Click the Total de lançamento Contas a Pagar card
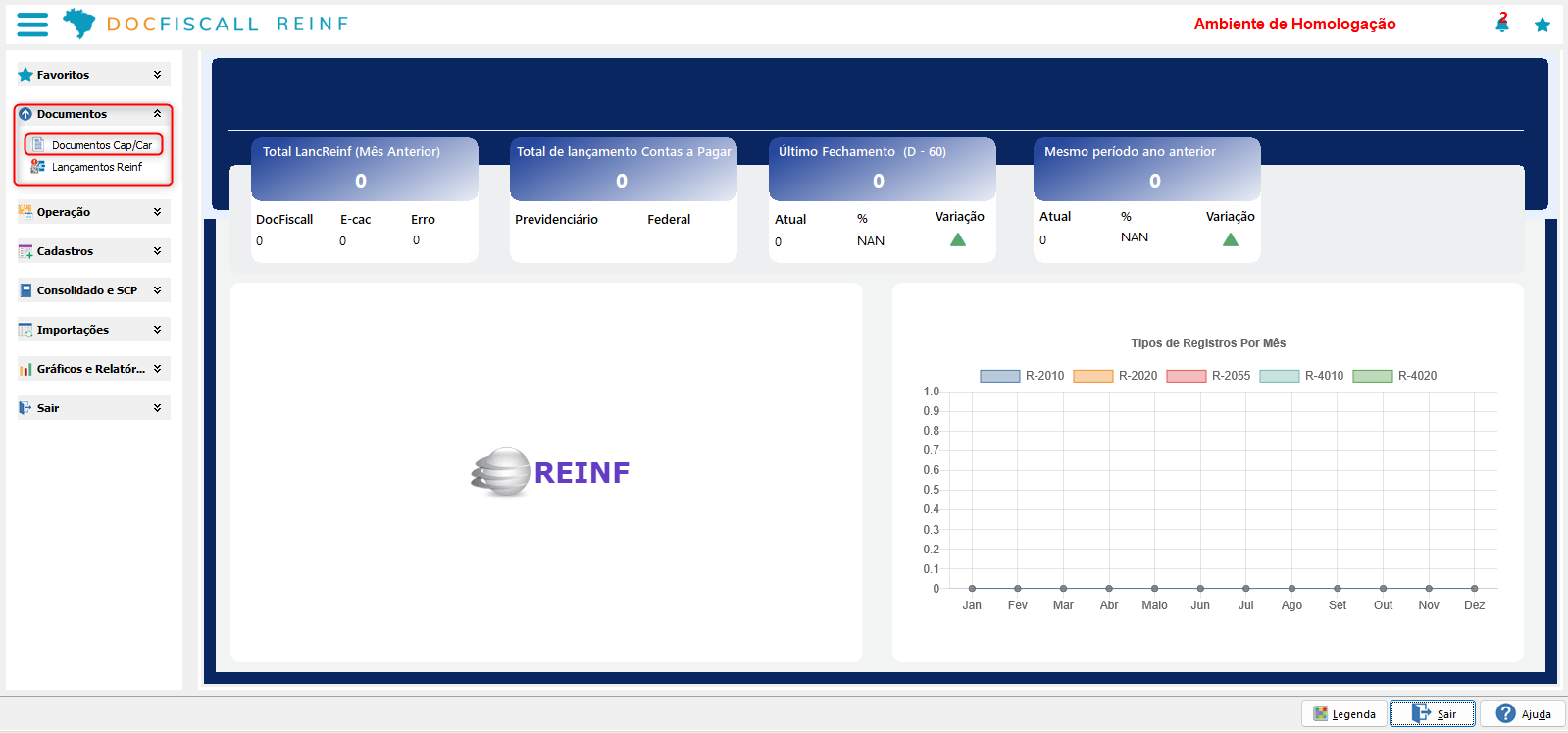Screen dimensions: 1568x733 (624, 200)
